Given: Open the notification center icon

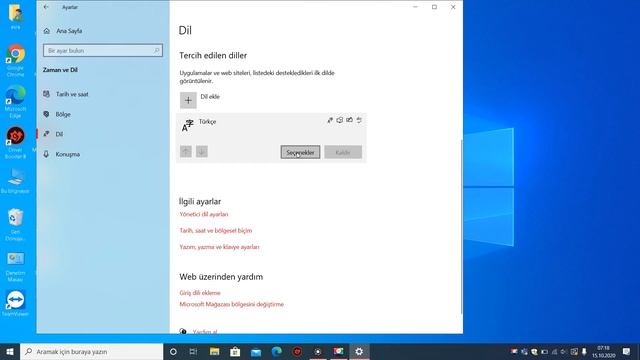Looking at the screenshot, I should click(627, 351).
